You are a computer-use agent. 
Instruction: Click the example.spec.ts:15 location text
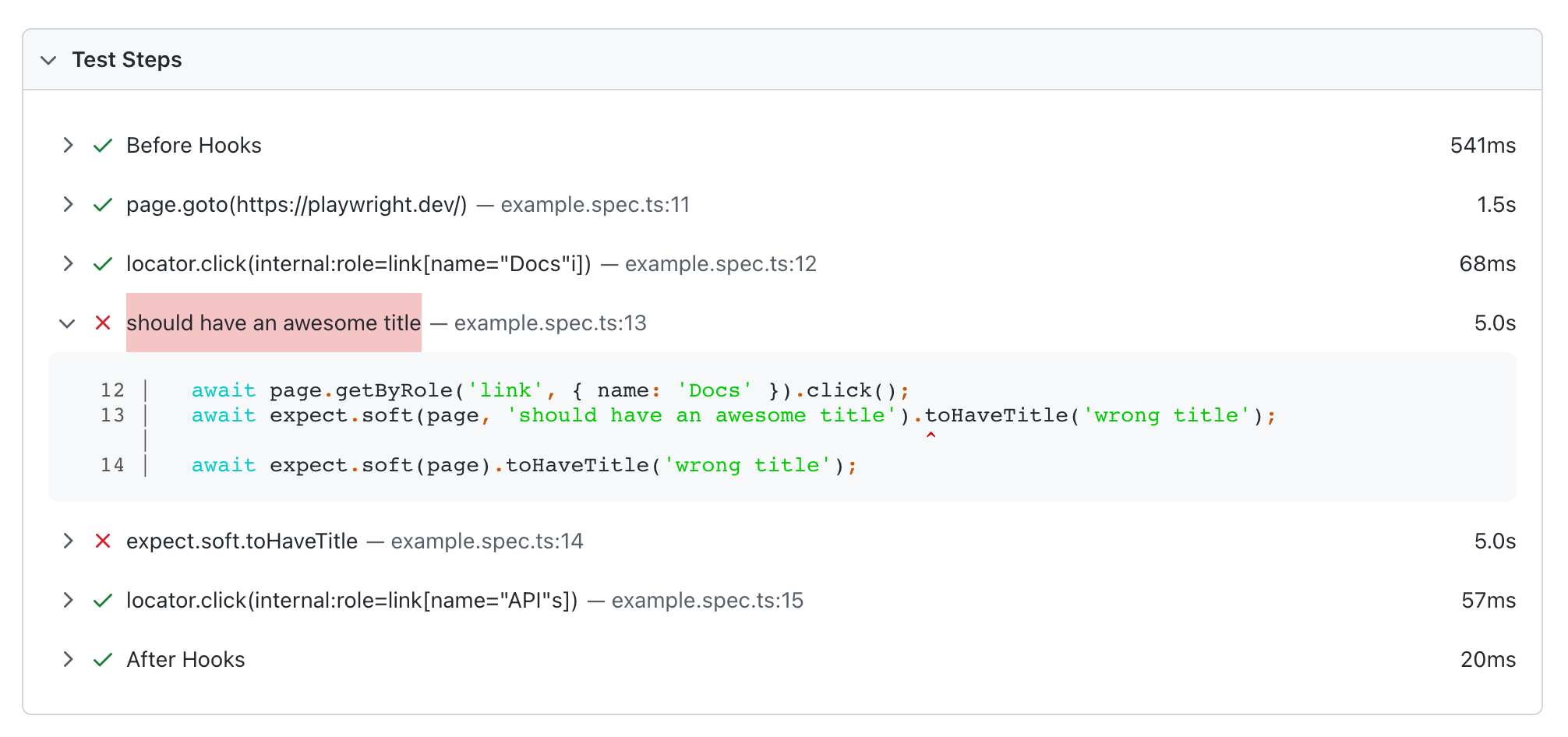[708, 601]
